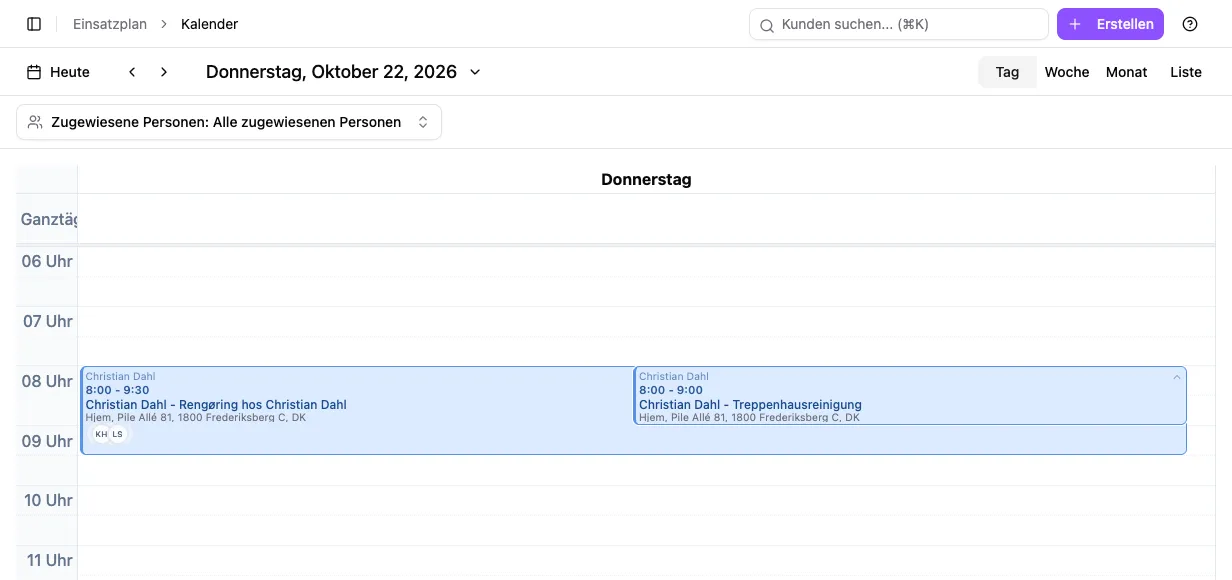Open Einsatzplan breadcrumb link
The width and height of the screenshot is (1232, 580).
click(x=110, y=24)
